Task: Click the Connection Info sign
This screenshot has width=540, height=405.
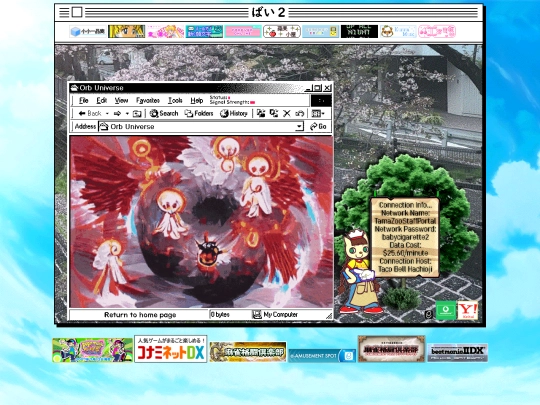Action: (x=405, y=237)
